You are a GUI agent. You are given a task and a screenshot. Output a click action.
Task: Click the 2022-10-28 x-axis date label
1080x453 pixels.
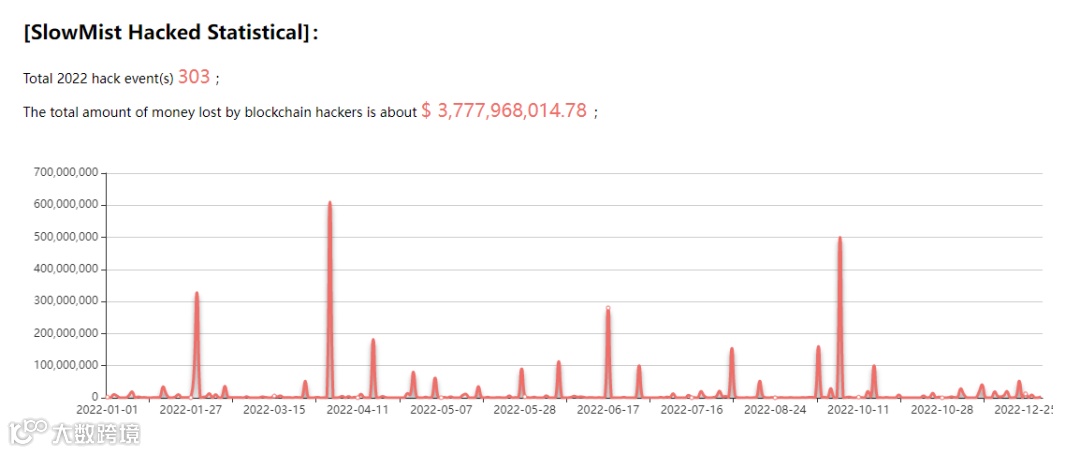[x=942, y=410]
